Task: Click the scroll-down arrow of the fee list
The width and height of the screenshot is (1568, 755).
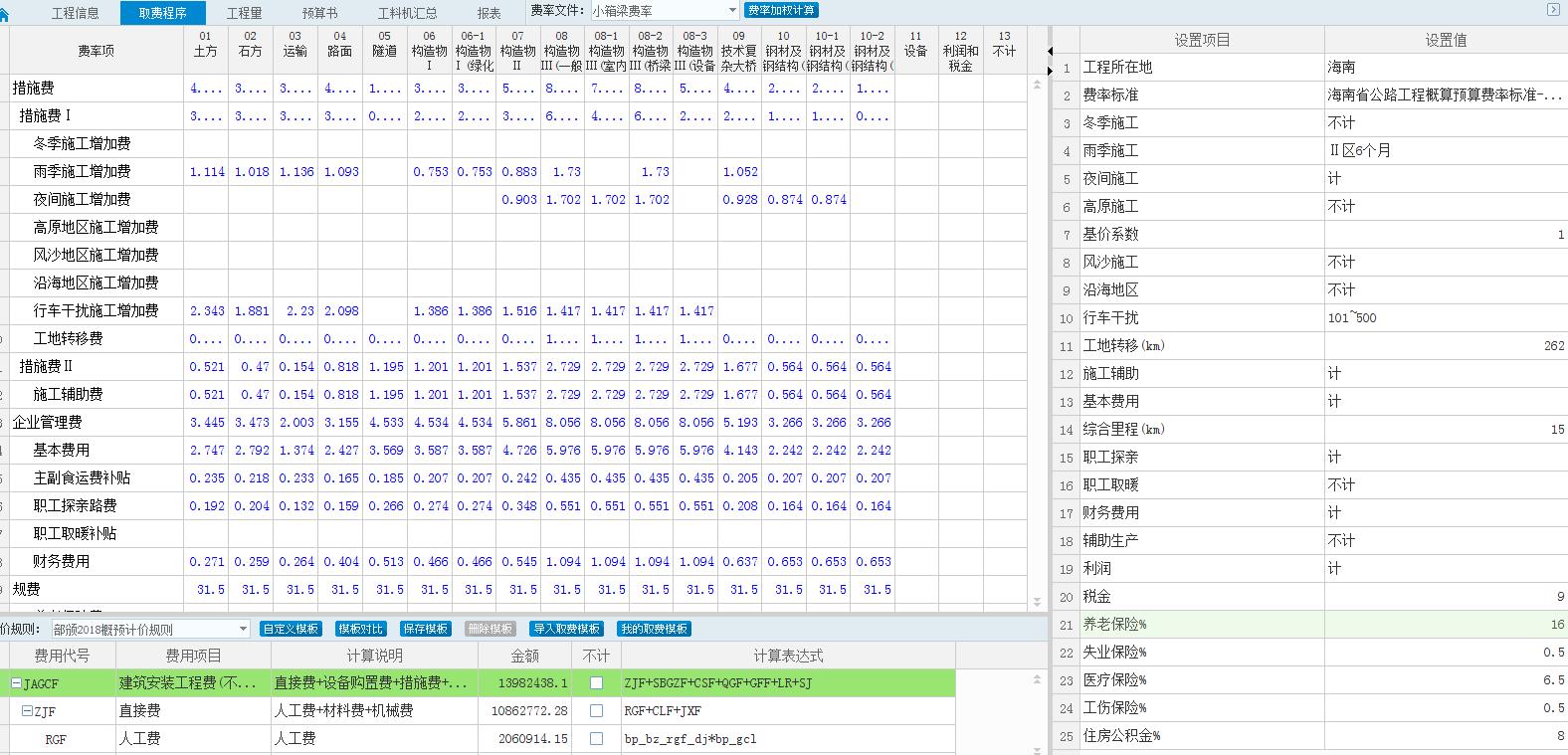Action: [1037, 746]
